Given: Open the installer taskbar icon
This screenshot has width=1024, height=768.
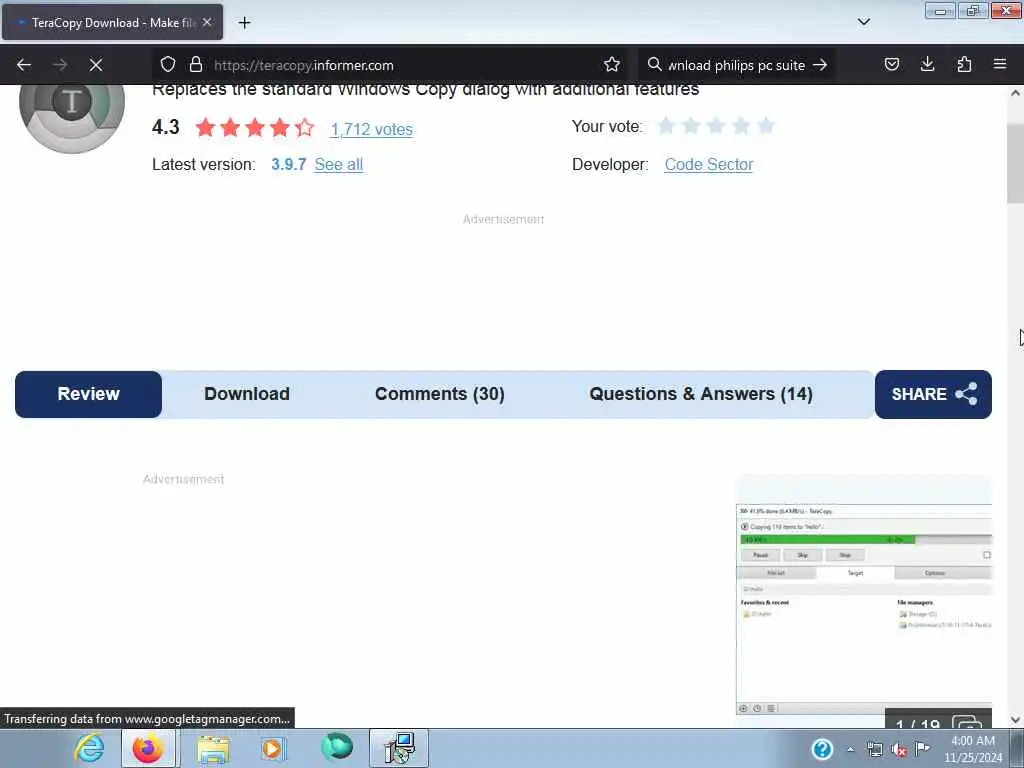Looking at the screenshot, I should tap(399, 748).
